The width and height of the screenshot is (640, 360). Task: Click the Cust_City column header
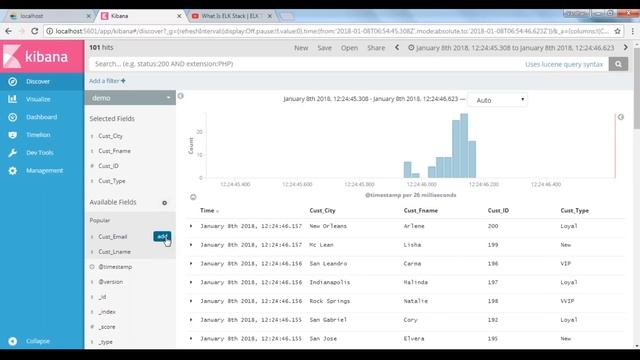pos(322,211)
